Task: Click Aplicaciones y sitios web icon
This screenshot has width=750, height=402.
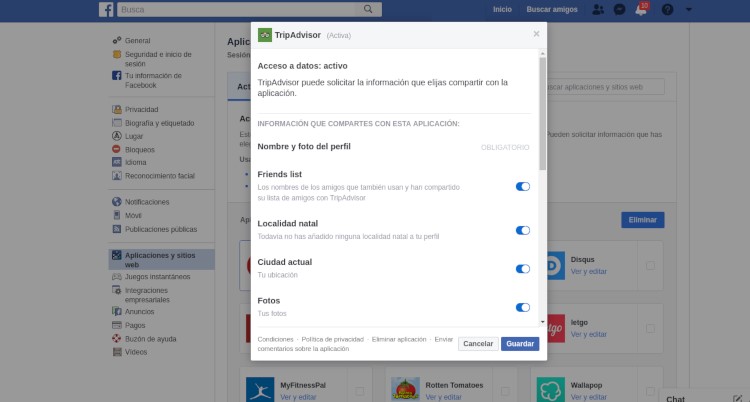Action: (117, 255)
